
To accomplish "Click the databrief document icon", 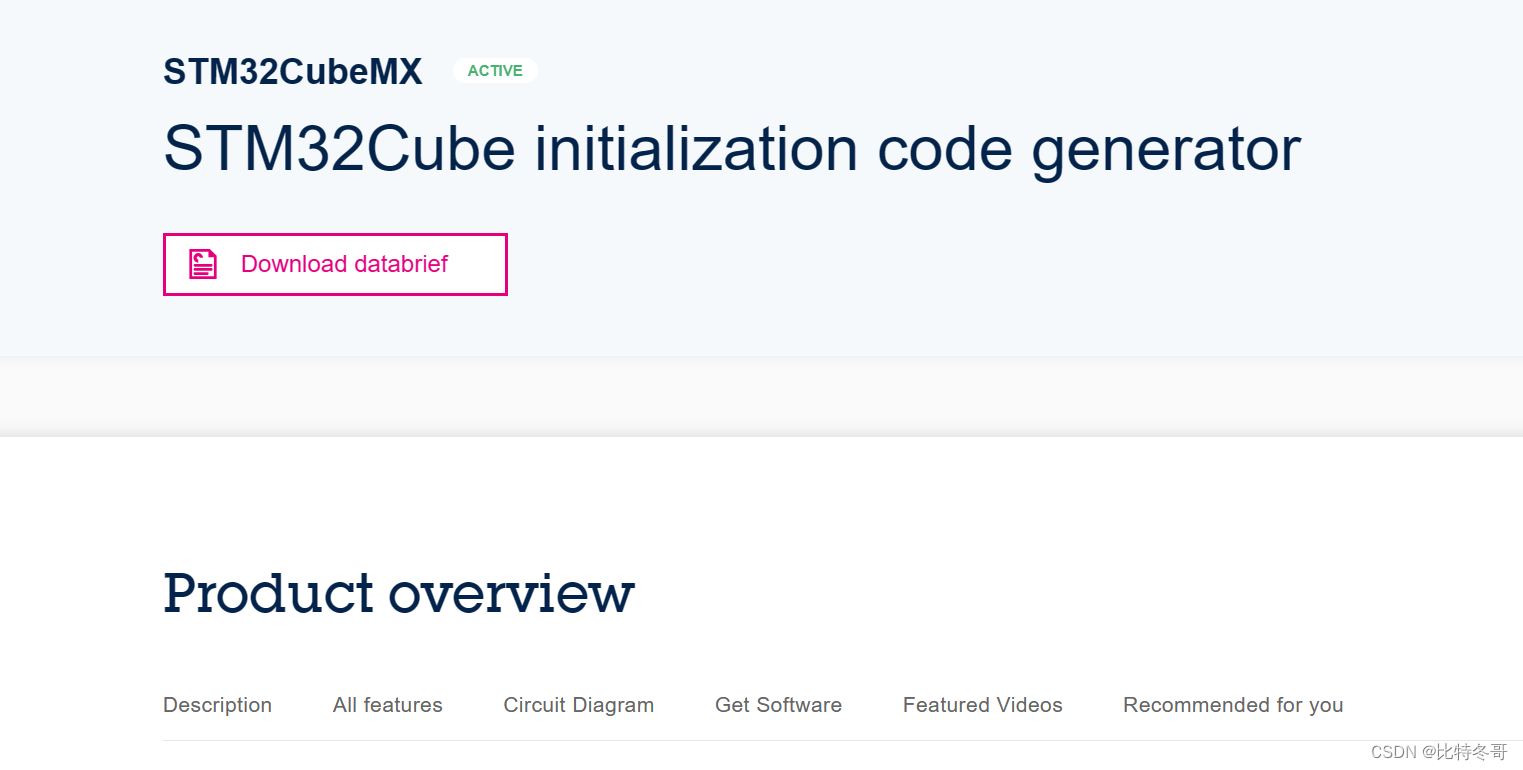I will pyautogui.click(x=203, y=264).
